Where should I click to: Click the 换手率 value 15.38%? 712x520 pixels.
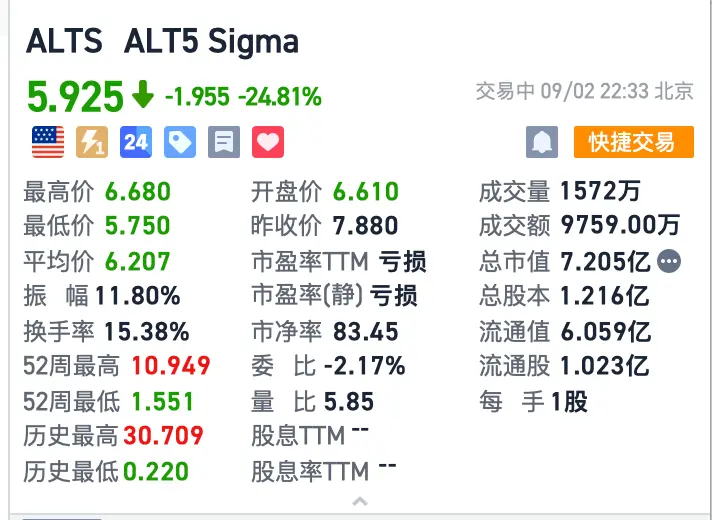147,332
